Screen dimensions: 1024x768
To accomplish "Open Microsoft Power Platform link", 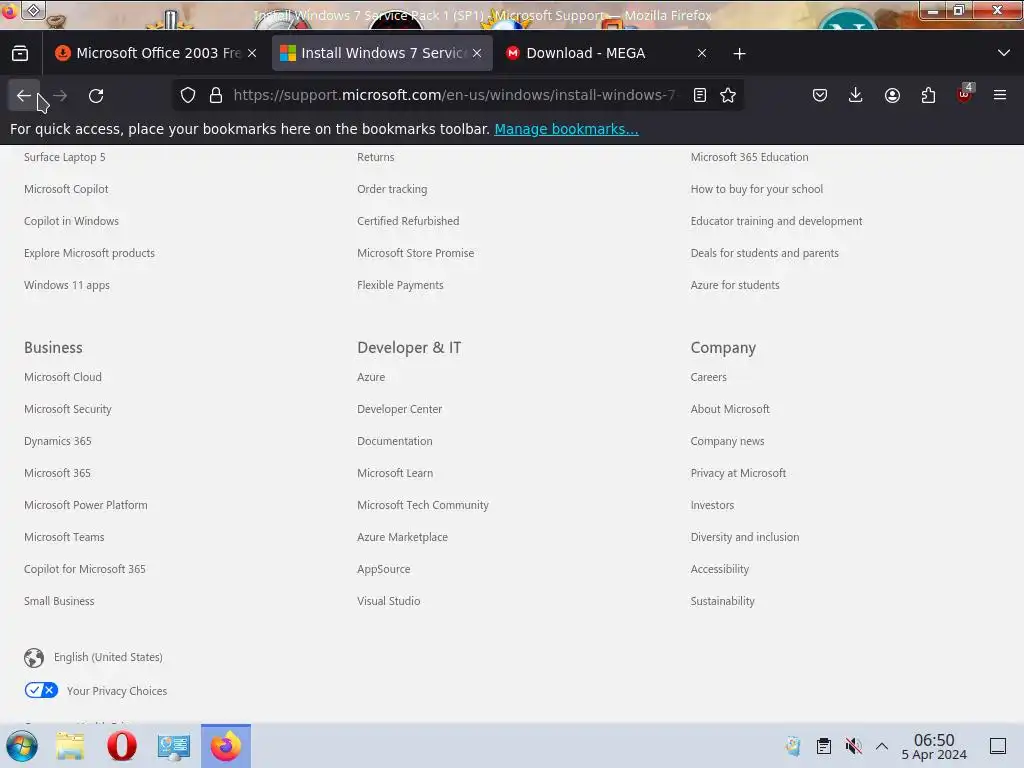I will pyautogui.click(x=86, y=505).
